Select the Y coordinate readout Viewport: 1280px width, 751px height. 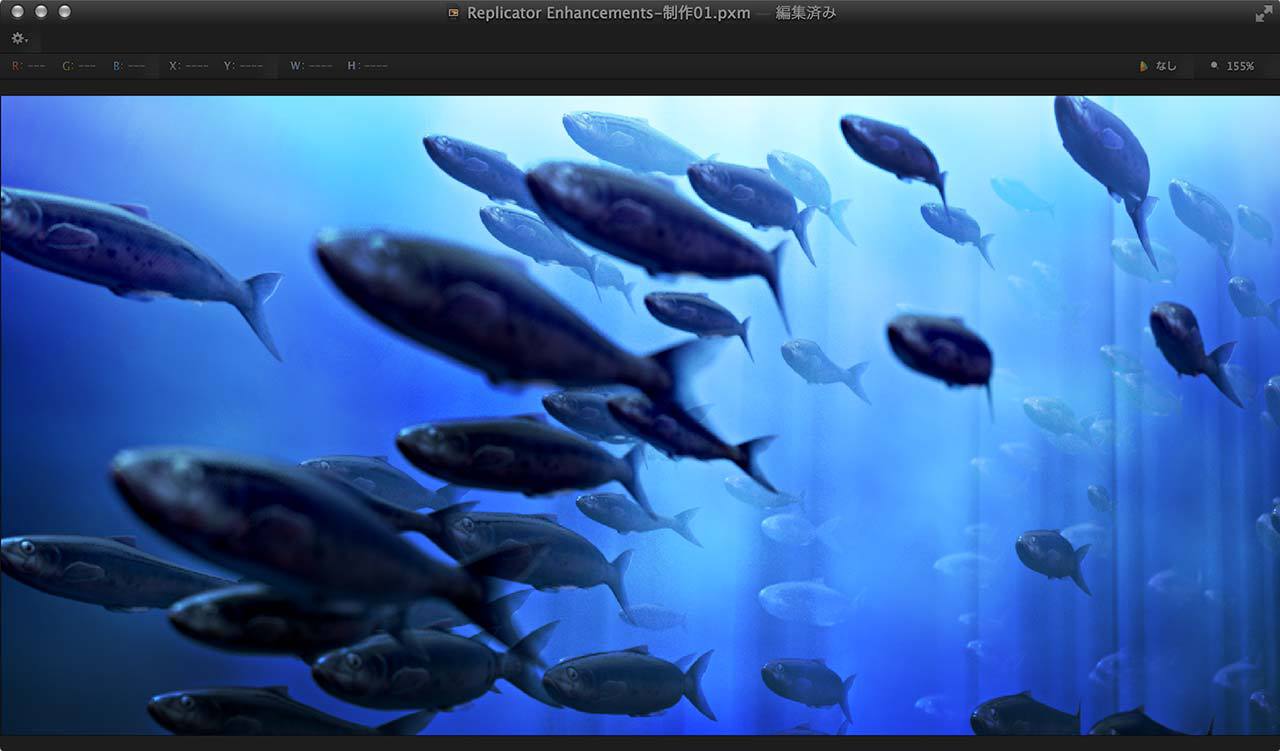243,66
